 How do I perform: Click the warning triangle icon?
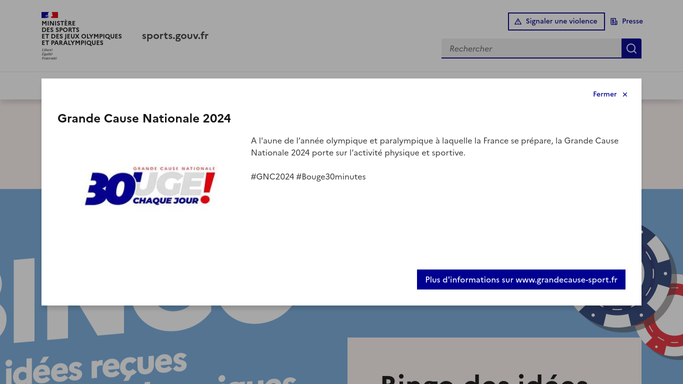pyautogui.click(x=517, y=21)
